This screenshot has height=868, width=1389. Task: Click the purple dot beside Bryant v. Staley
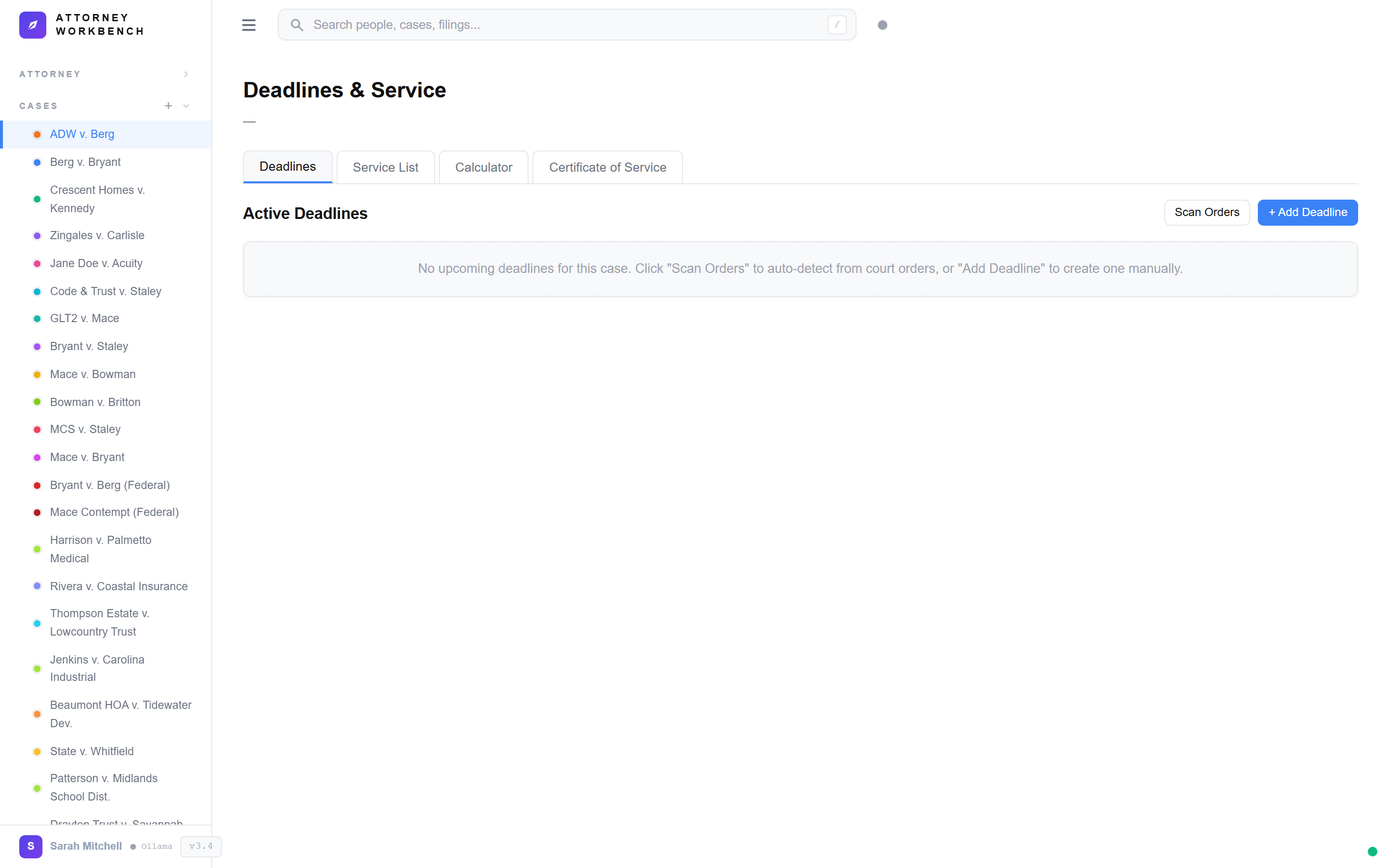click(37, 346)
